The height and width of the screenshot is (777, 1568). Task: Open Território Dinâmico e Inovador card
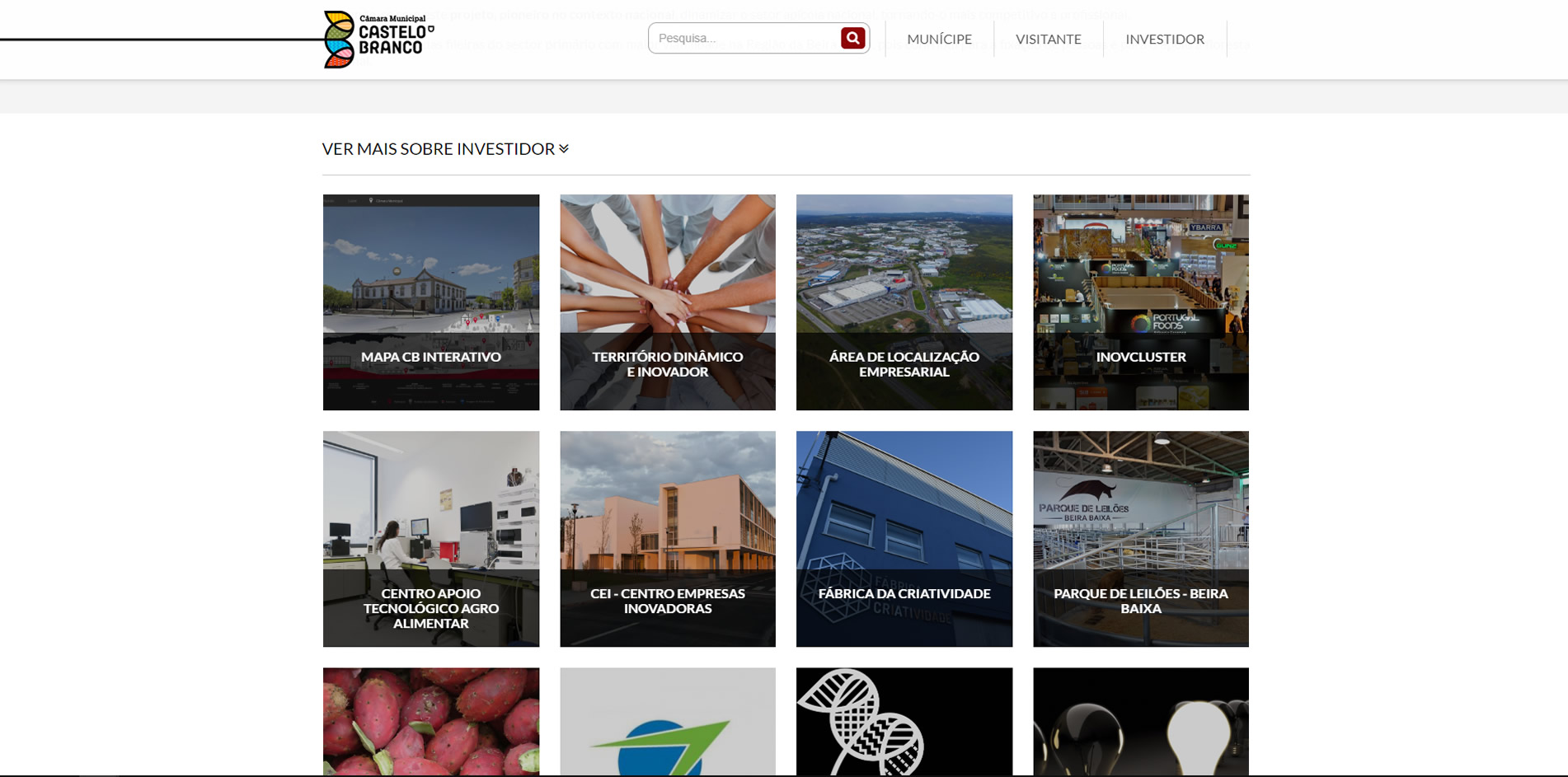668,302
